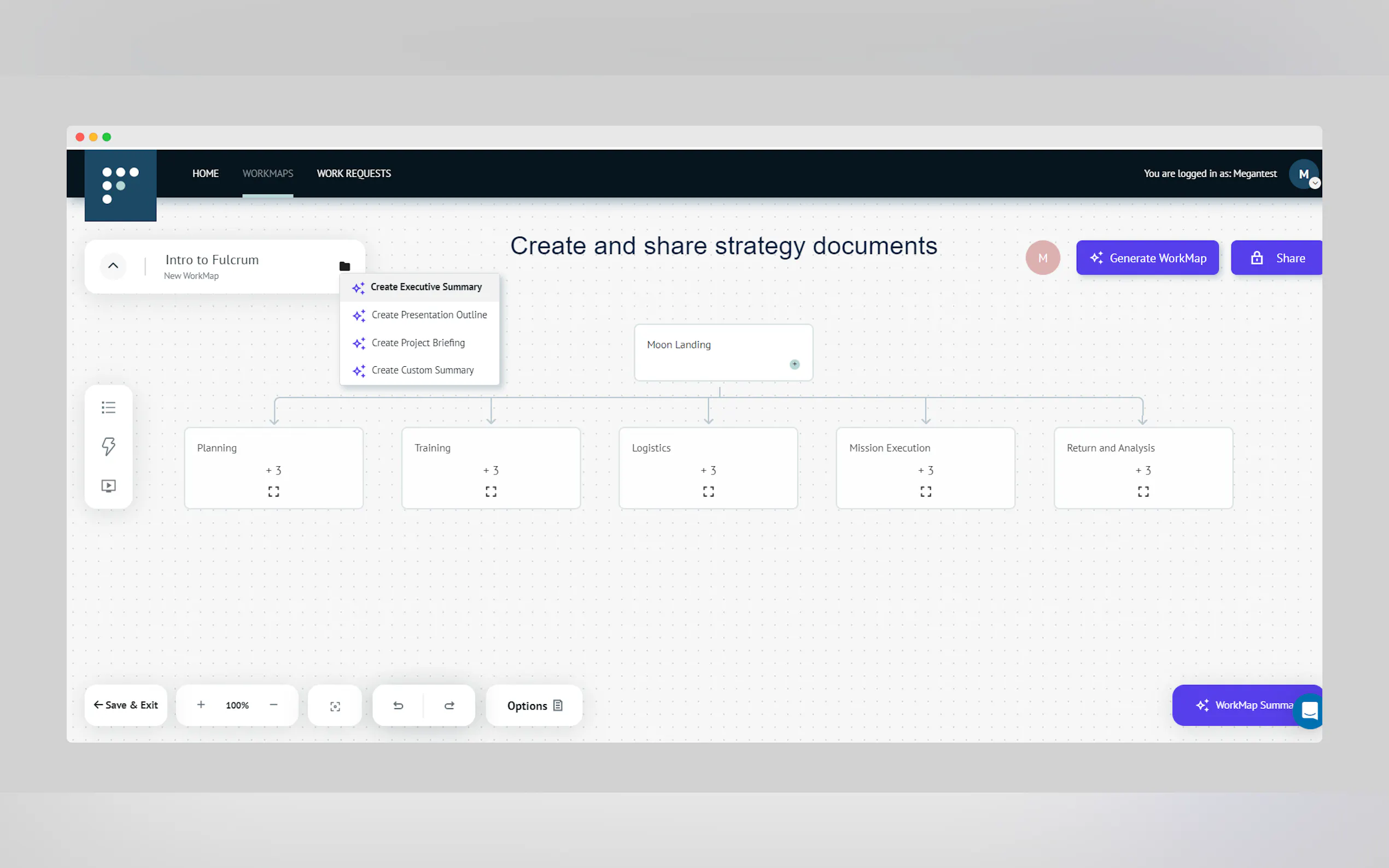Open the user profile avatar dropdown
This screenshot has height=868, width=1389.
[x=1304, y=174]
